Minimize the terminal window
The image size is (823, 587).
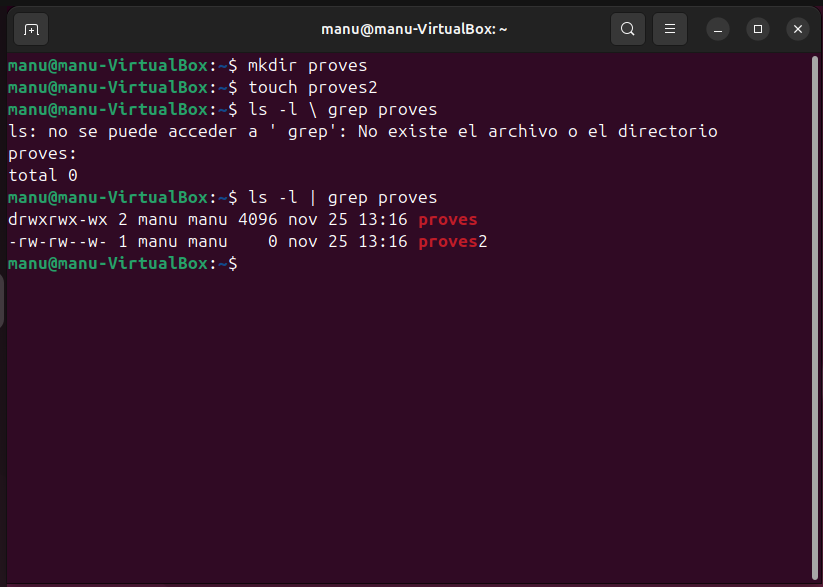coord(717,29)
